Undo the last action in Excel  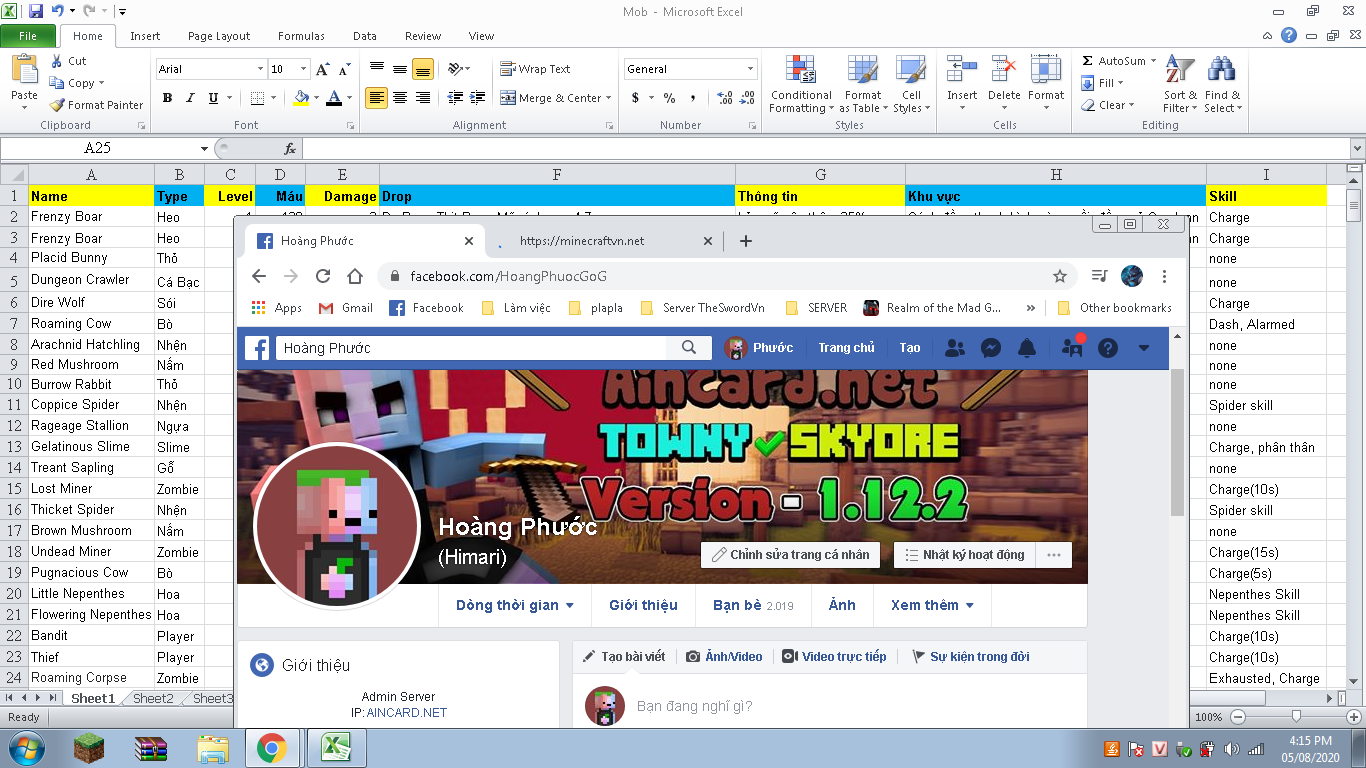pos(57,11)
